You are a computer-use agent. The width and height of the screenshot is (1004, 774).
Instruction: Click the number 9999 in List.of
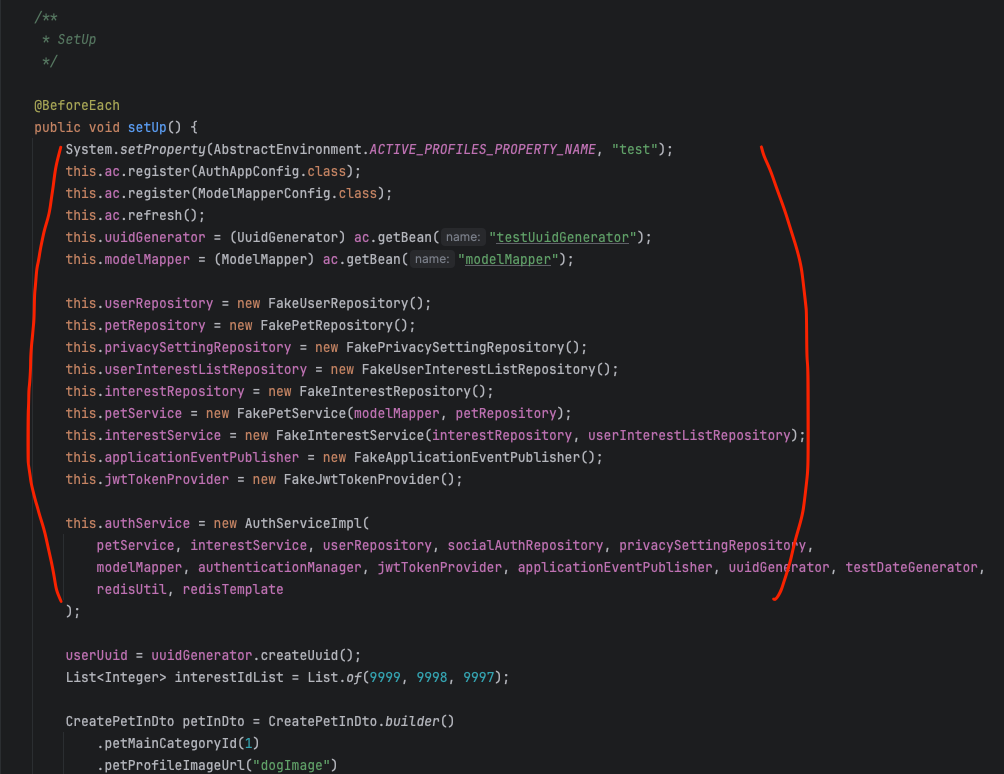385,677
